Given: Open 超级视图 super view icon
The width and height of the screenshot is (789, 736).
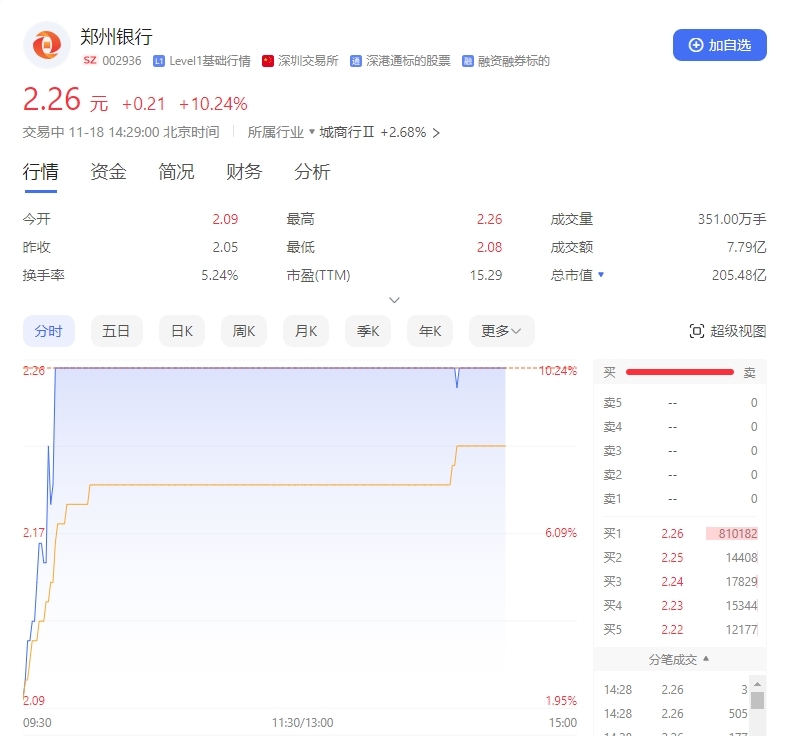Looking at the screenshot, I should [x=696, y=331].
